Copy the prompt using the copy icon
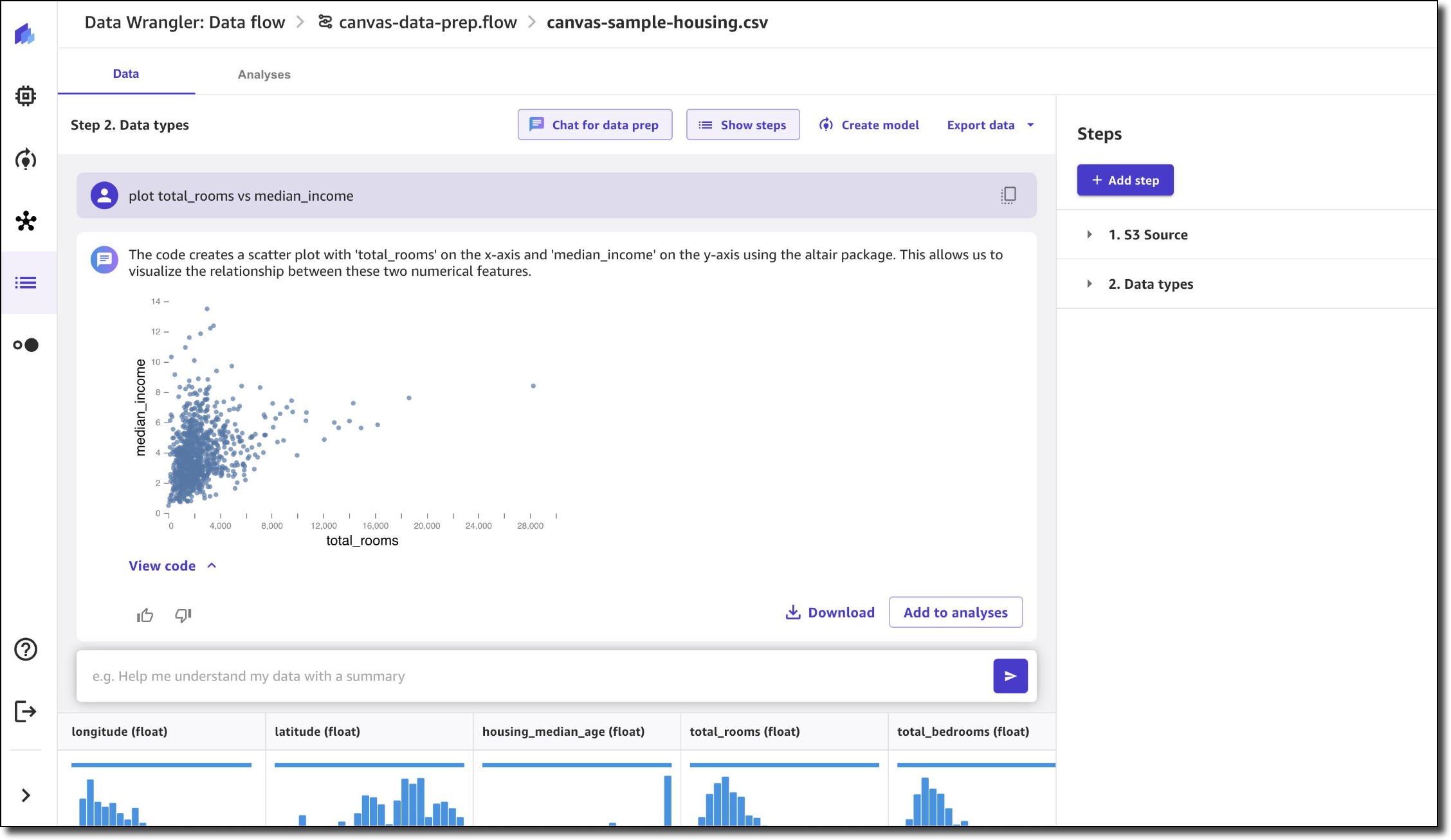The width and height of the screenshot is (1451, 840). pos(1008,195)
